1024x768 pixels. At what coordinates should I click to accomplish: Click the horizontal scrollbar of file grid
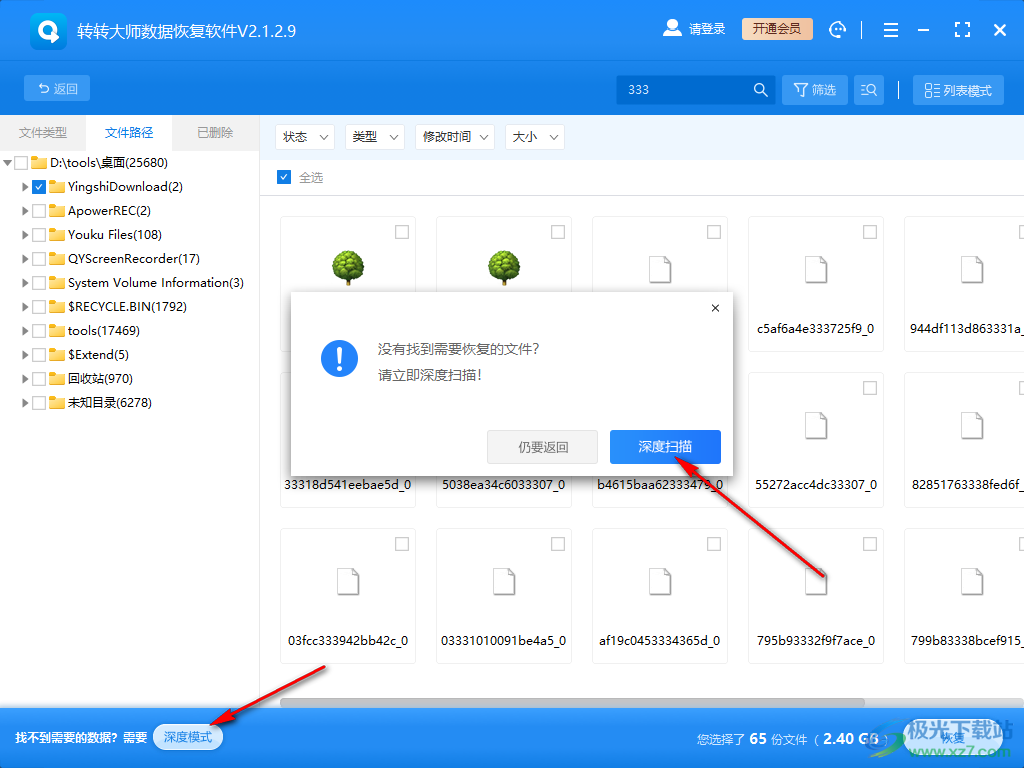coord(572,703)
